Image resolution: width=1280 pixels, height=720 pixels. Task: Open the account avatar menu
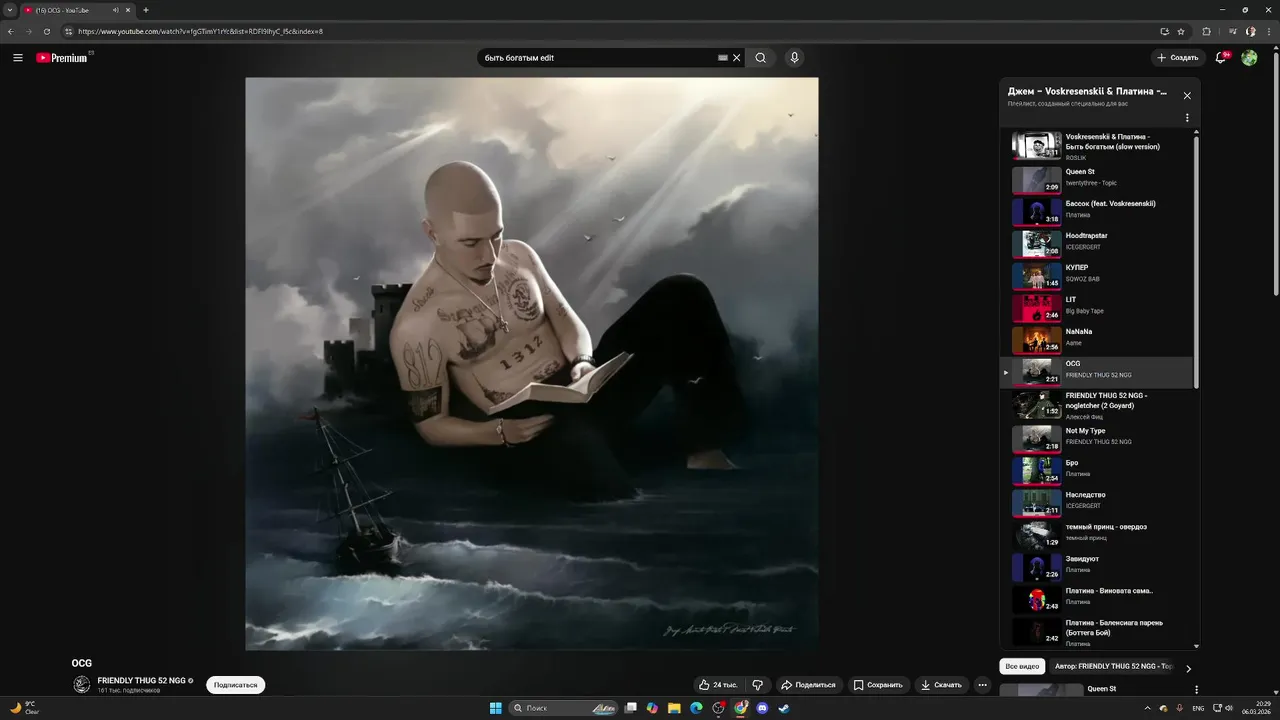click(x=1250, y=58)
